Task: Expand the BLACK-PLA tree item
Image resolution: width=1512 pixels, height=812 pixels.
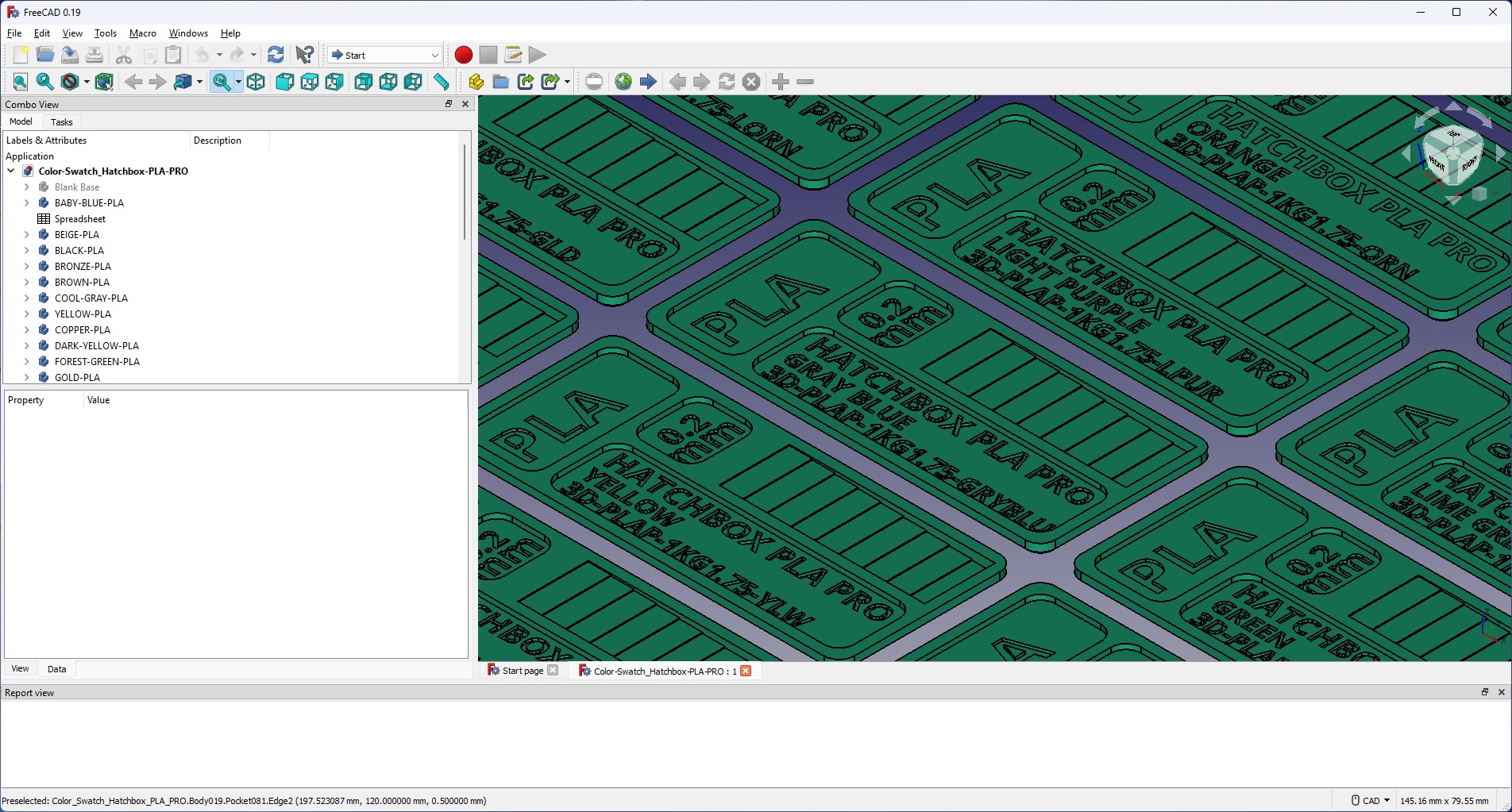Action: [x=26, y=250]
